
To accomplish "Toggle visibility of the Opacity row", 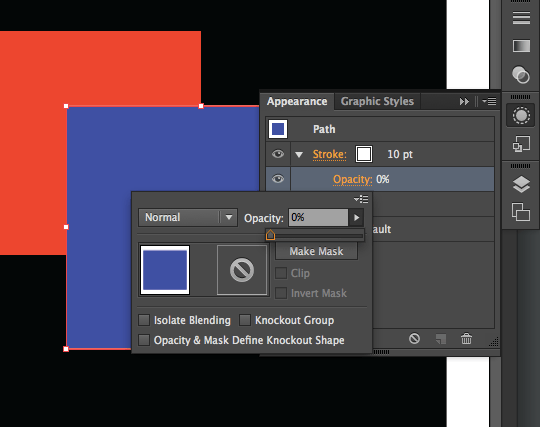I will pos(278,179).
